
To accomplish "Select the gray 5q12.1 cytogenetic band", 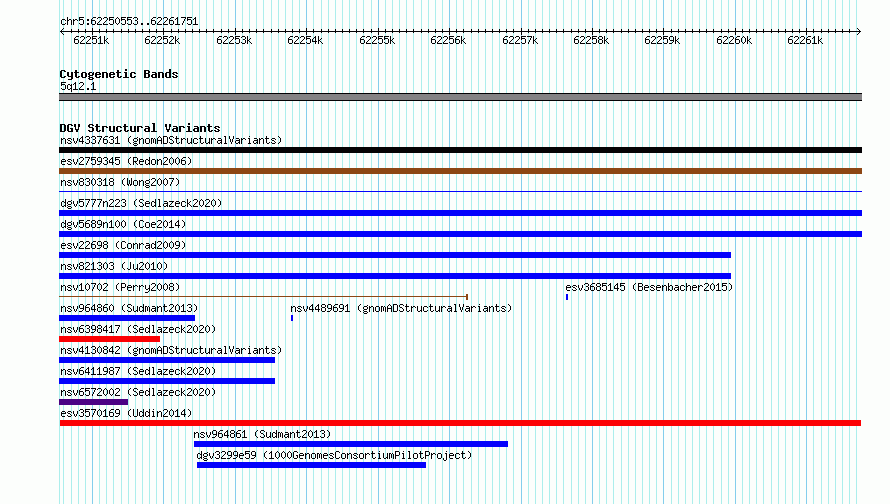I will coord(460,97).
